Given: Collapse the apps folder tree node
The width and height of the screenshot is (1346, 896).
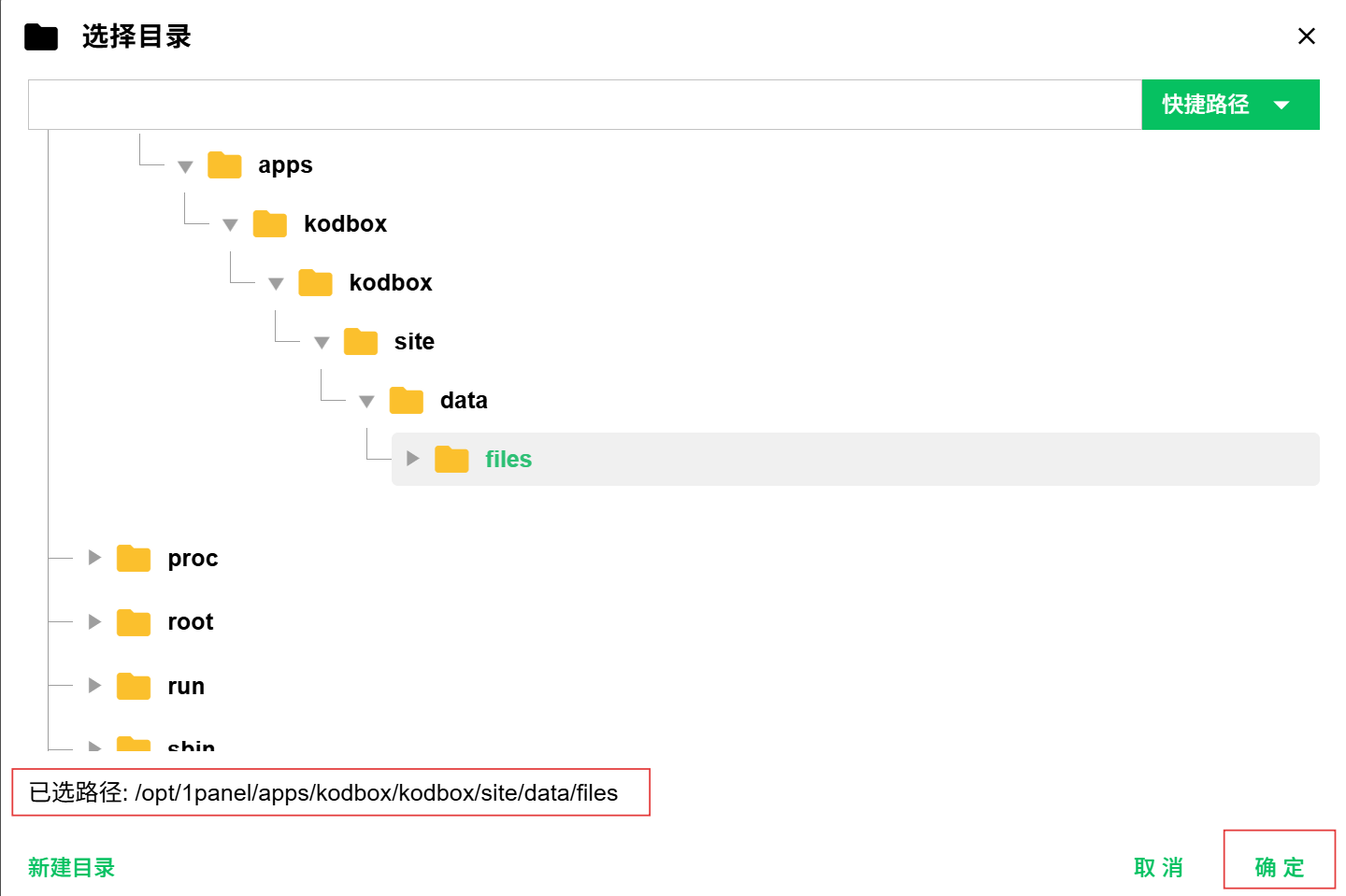Looking at the screenshot, I should point(185,166).
